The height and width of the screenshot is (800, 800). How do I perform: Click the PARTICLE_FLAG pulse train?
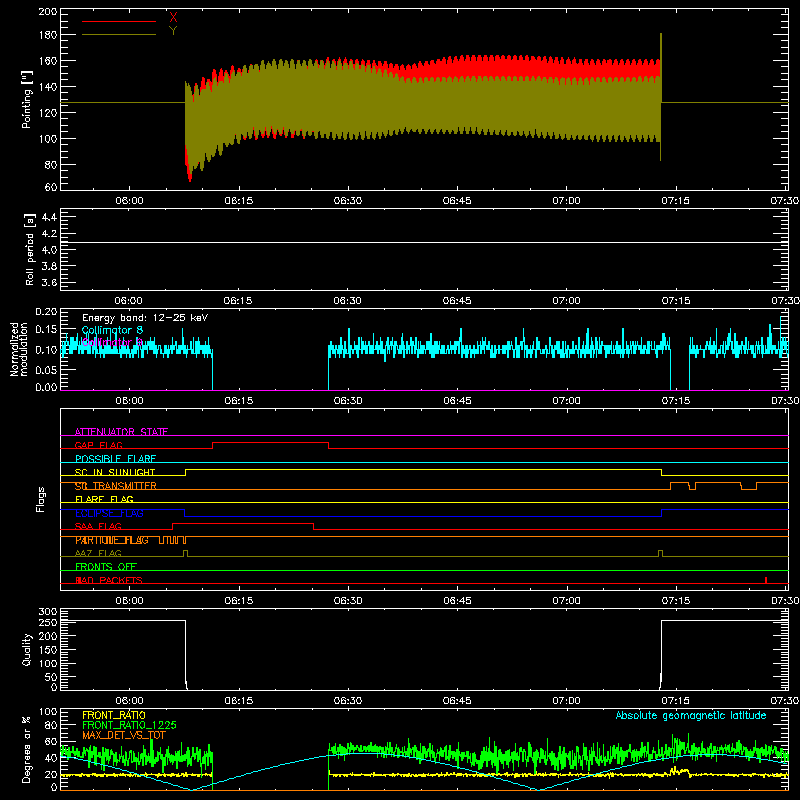click(x=172, y=540)
